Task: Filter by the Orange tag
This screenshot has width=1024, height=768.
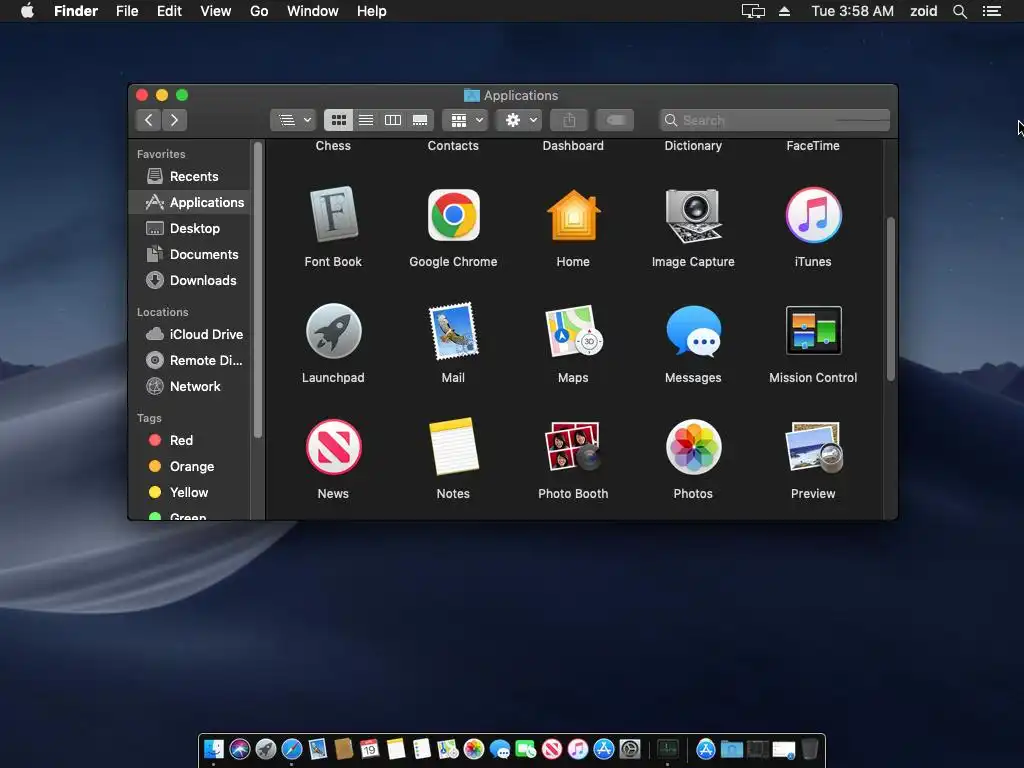Action: pos(189,466)
